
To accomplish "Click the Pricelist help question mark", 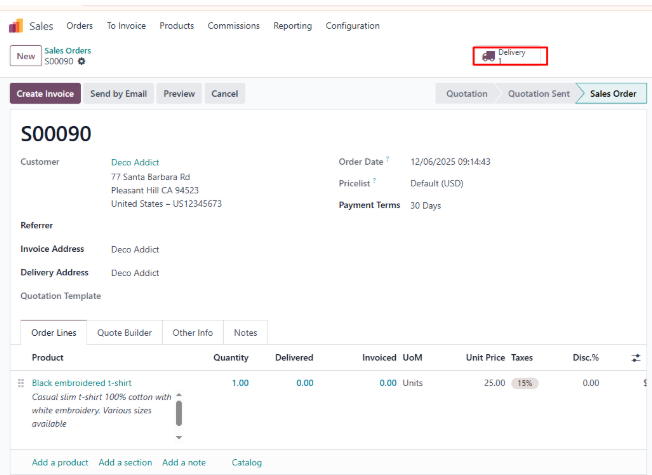I will click(x=374, y=182).
